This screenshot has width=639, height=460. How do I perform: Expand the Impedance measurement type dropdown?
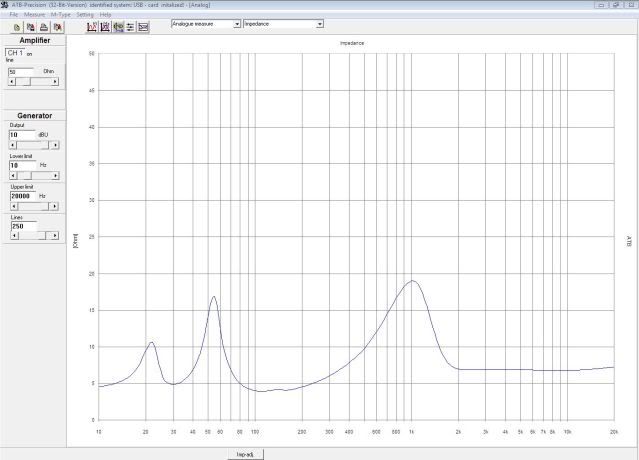[x=319, y=23]
